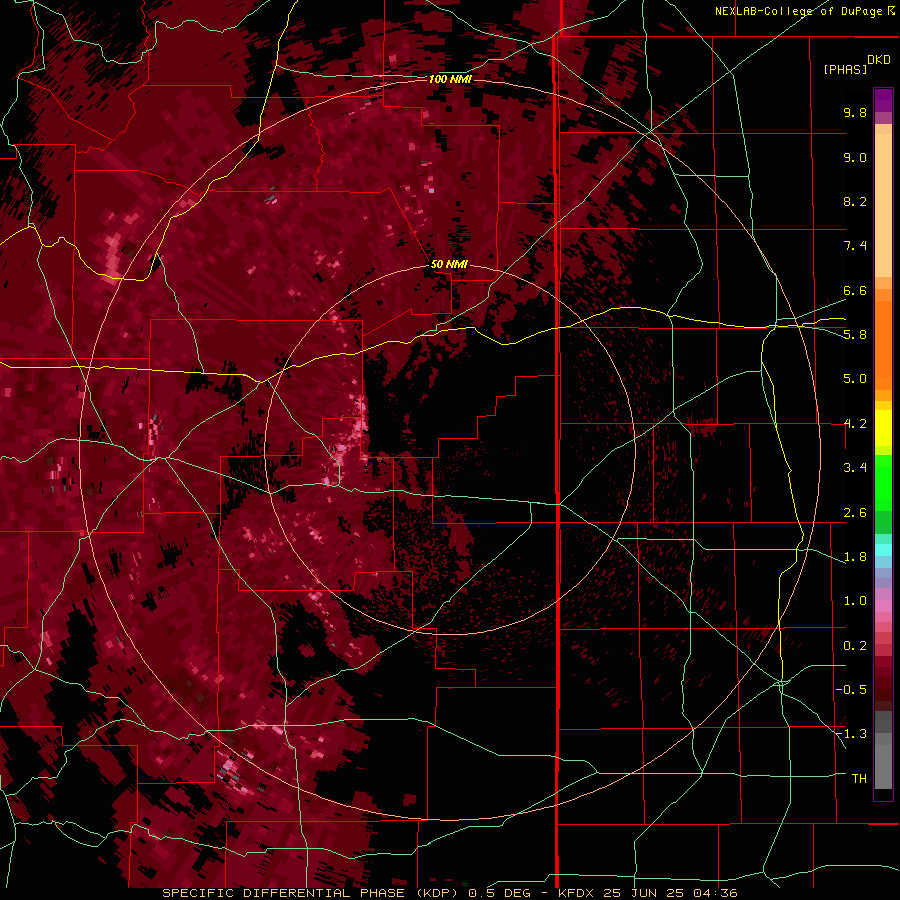Click the 1.8 legend value
Screen dimensions: 900x900
click(855, 557)
